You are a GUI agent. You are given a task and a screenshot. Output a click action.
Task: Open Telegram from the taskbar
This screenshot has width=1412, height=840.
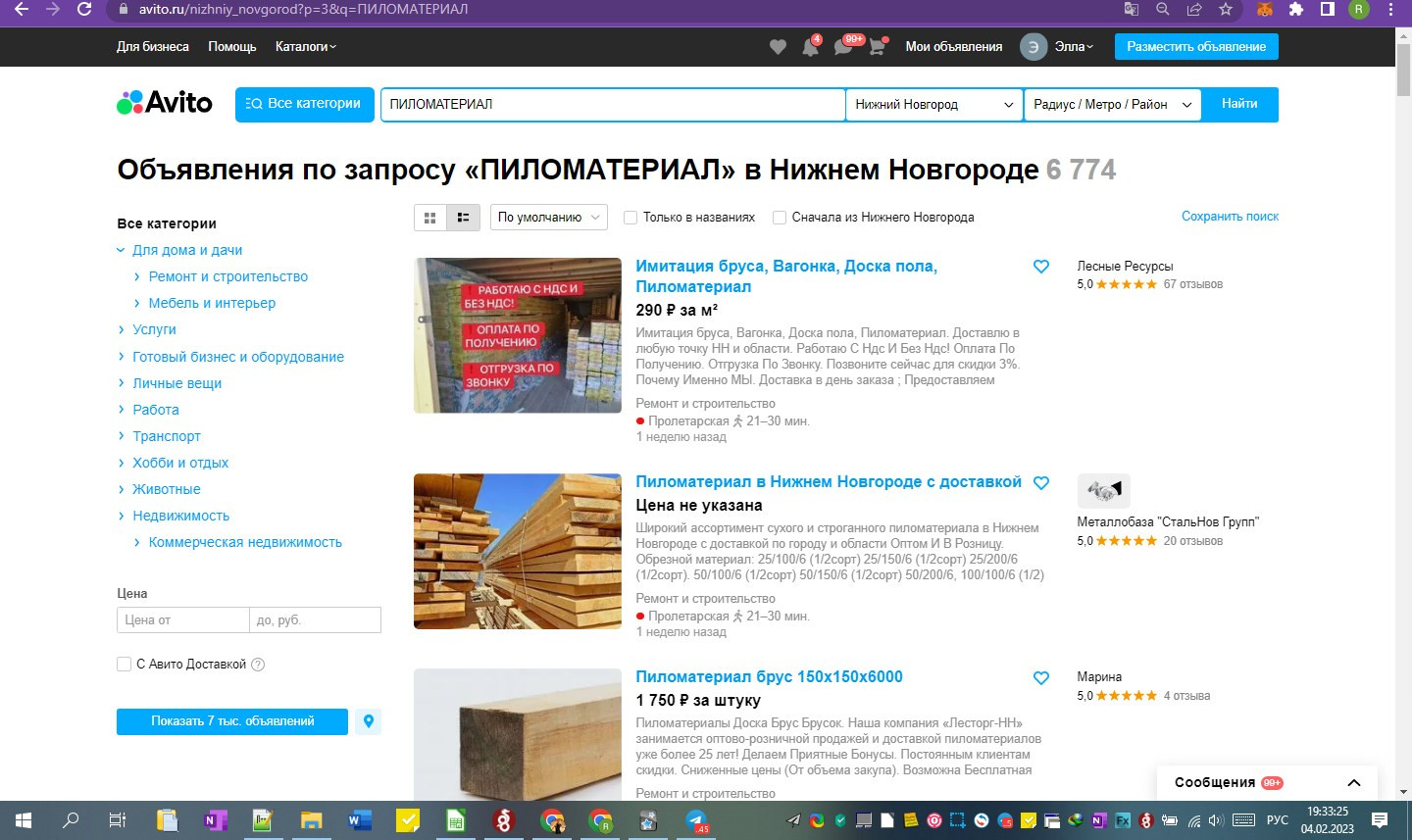pos(696,820)
